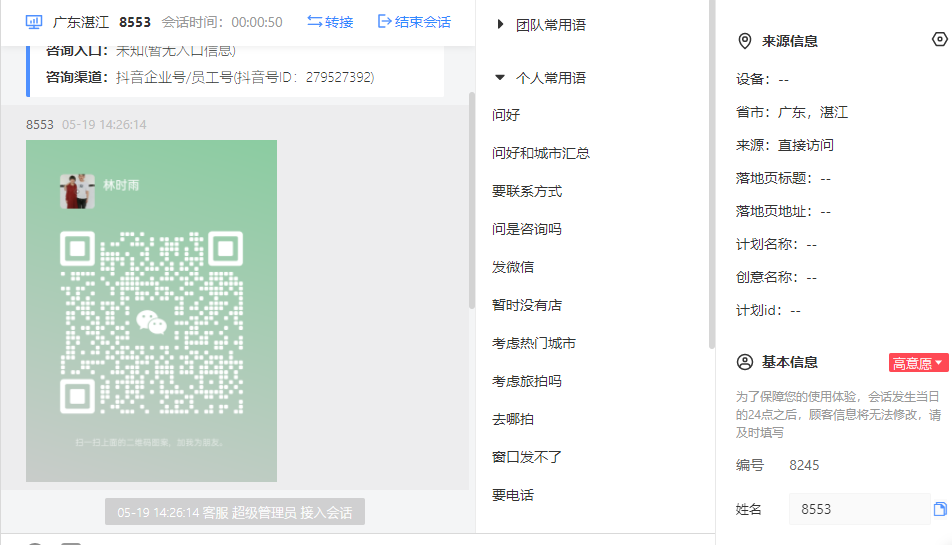Select the 问好 quick phrase
Image resolution: width=952 pixels, height=545 pixels.
[506, 115]
